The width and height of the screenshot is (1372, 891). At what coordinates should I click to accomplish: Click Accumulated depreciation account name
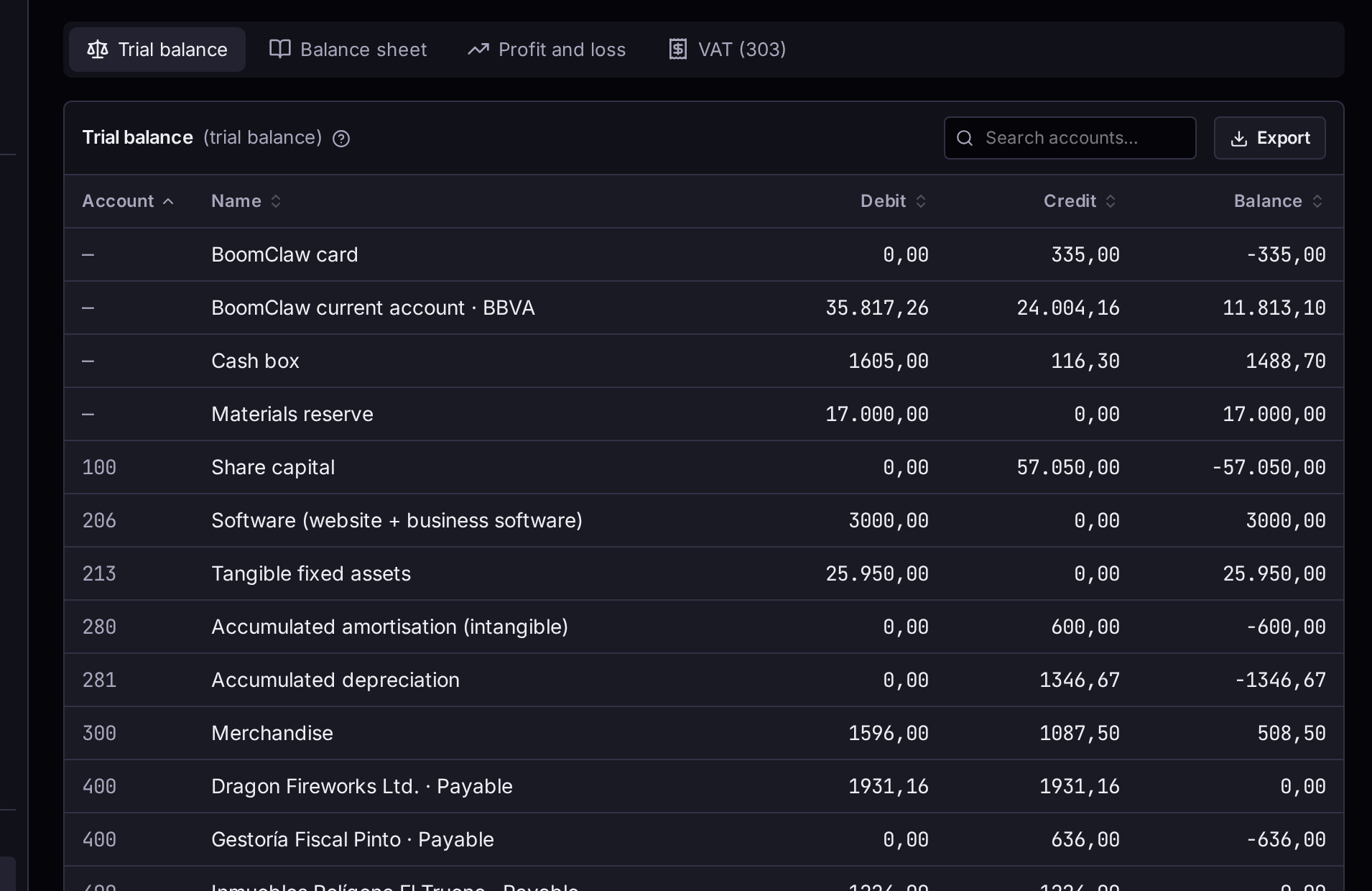335,680
